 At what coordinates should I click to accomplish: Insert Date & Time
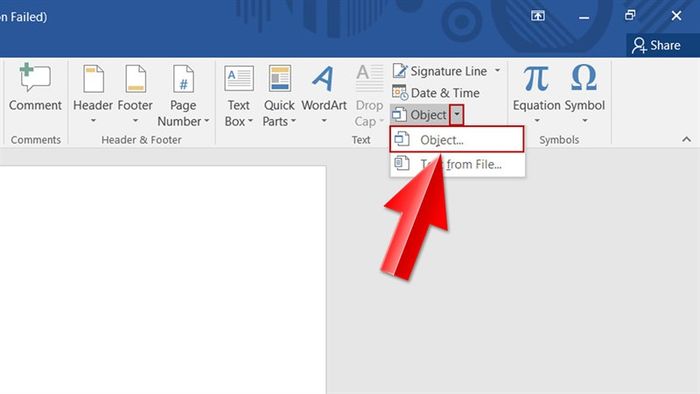coord(436,93)
